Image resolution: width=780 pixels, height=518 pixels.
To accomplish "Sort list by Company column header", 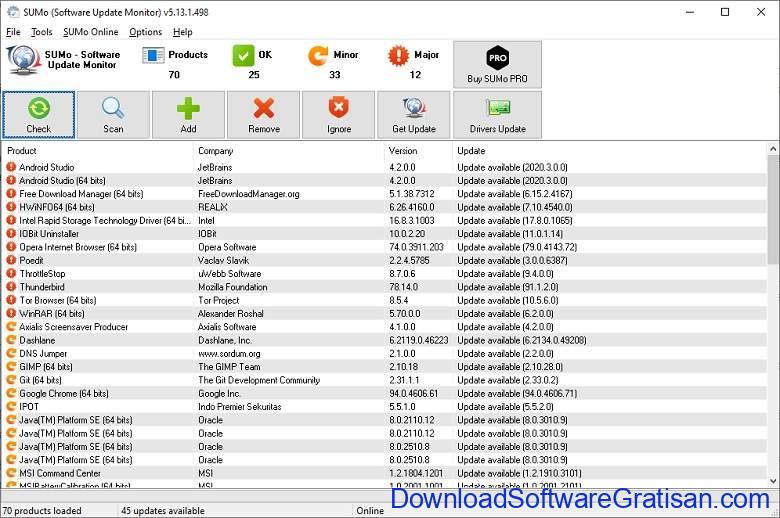I will [x=289, y=151].
